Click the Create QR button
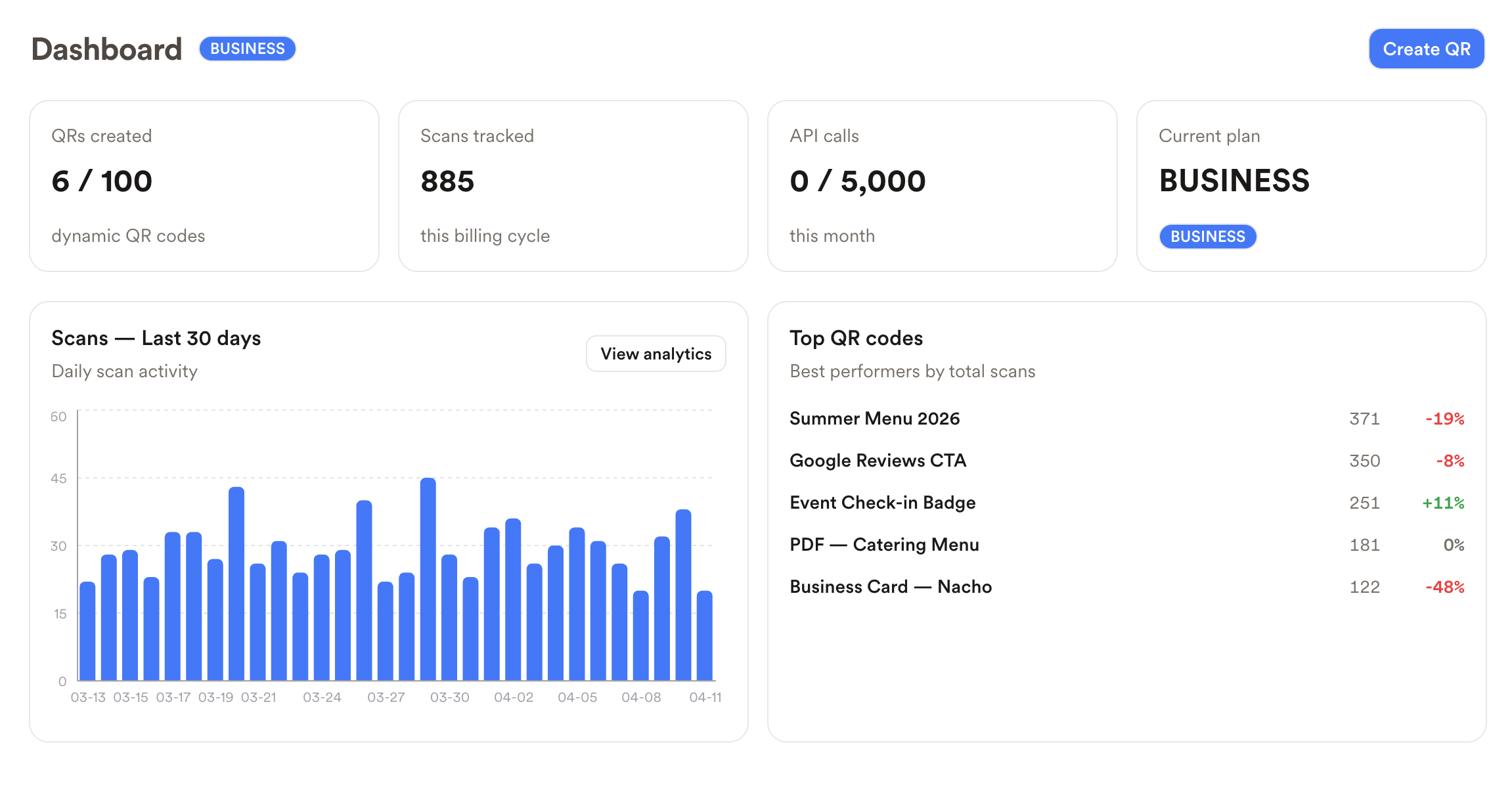Viewport: 1512px width, 811px height. click(1426, 49)
